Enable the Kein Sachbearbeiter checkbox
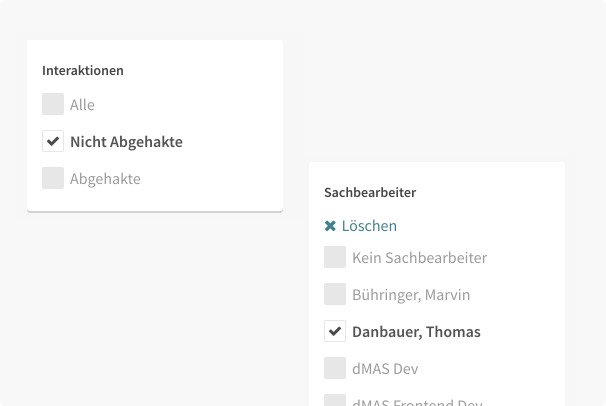Viewport: 606px width, 406px height. click(x=335, y=257)
